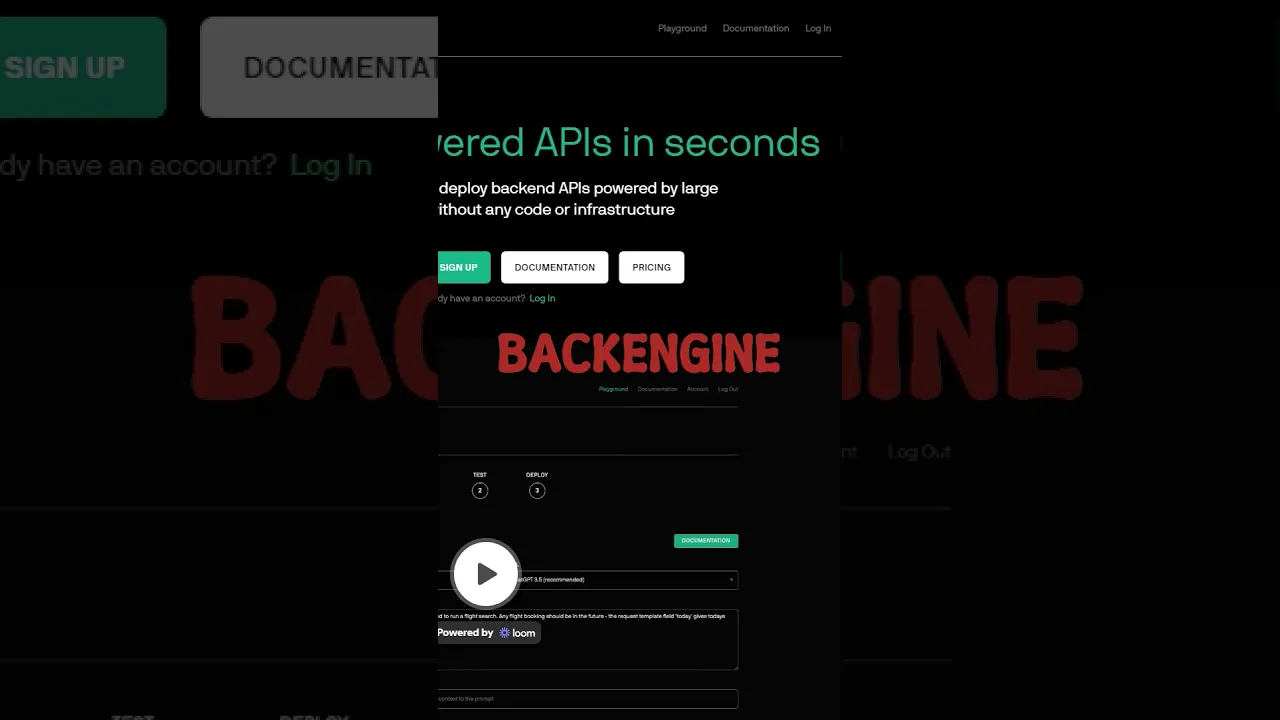Click the small Log Out link
Screen dimensions: 1280x720
click(x=728, y=389)
